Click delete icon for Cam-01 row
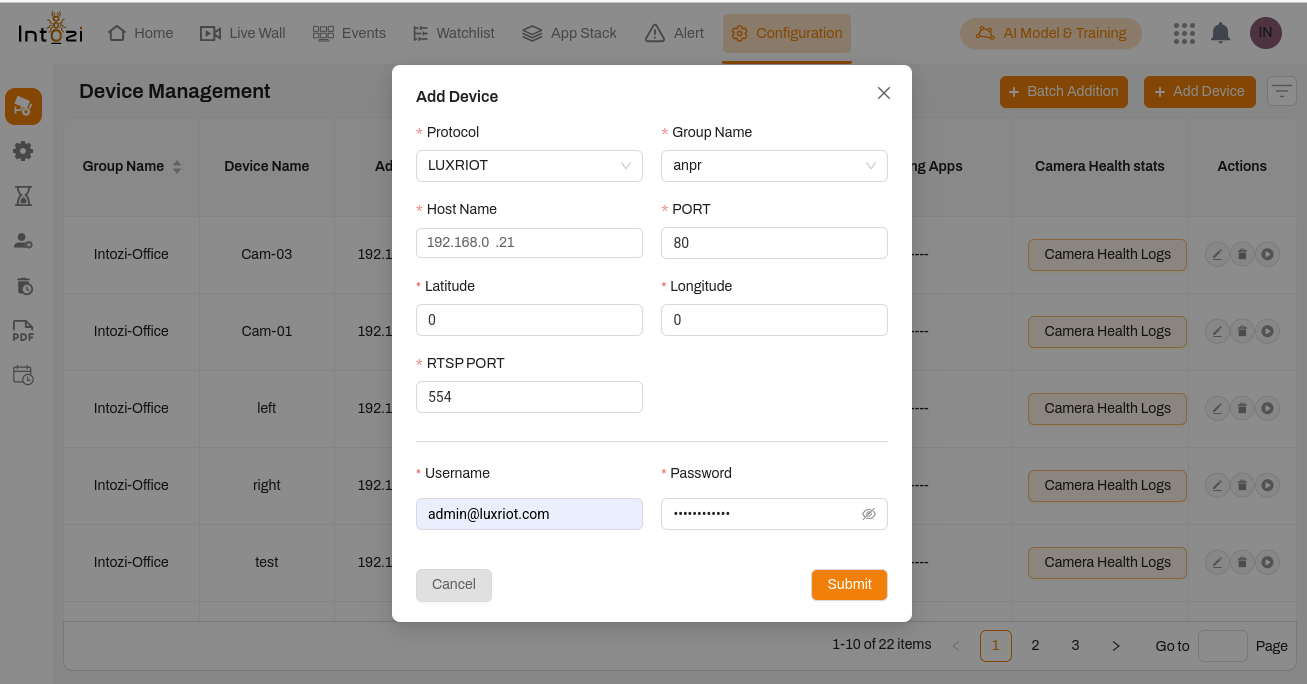Viewport: 1307px width, 684px height. pos(1242,331)
